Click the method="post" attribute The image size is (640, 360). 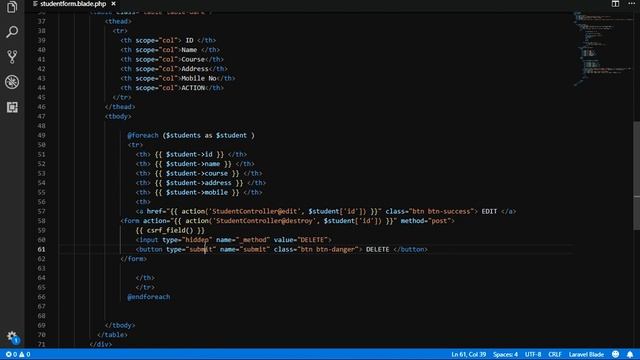click(x=425, y=220)
